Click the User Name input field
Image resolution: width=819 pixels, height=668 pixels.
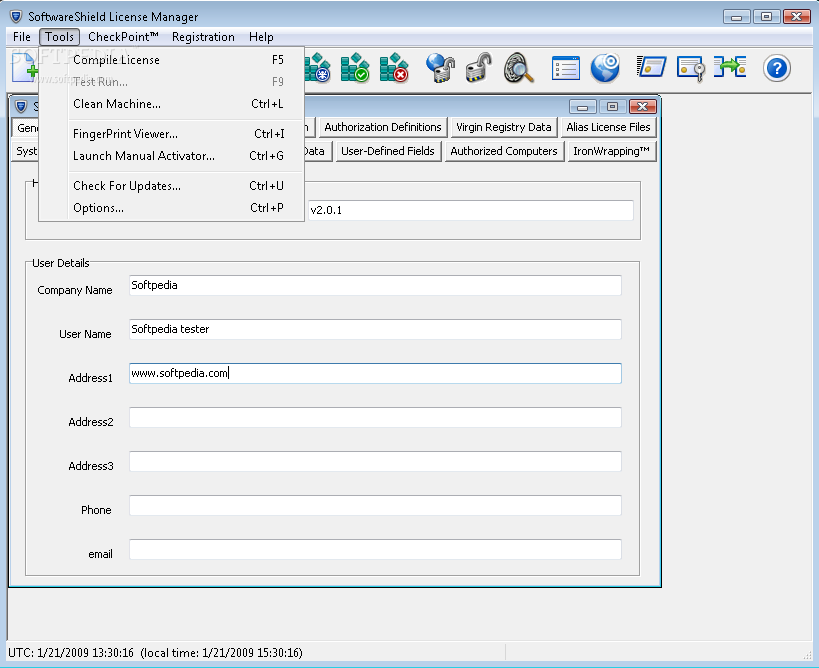375,329
